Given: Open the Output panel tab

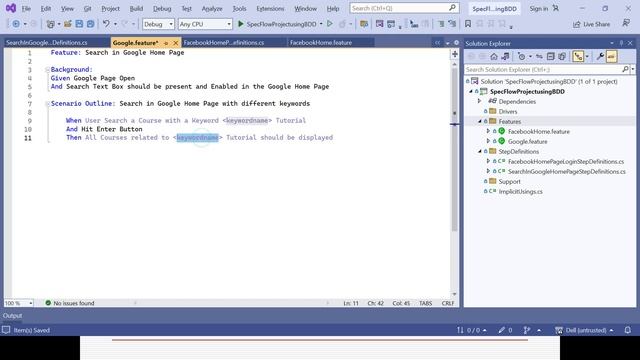Looking at the screenshot, I should pyautogui.click(x=12, y=316).
